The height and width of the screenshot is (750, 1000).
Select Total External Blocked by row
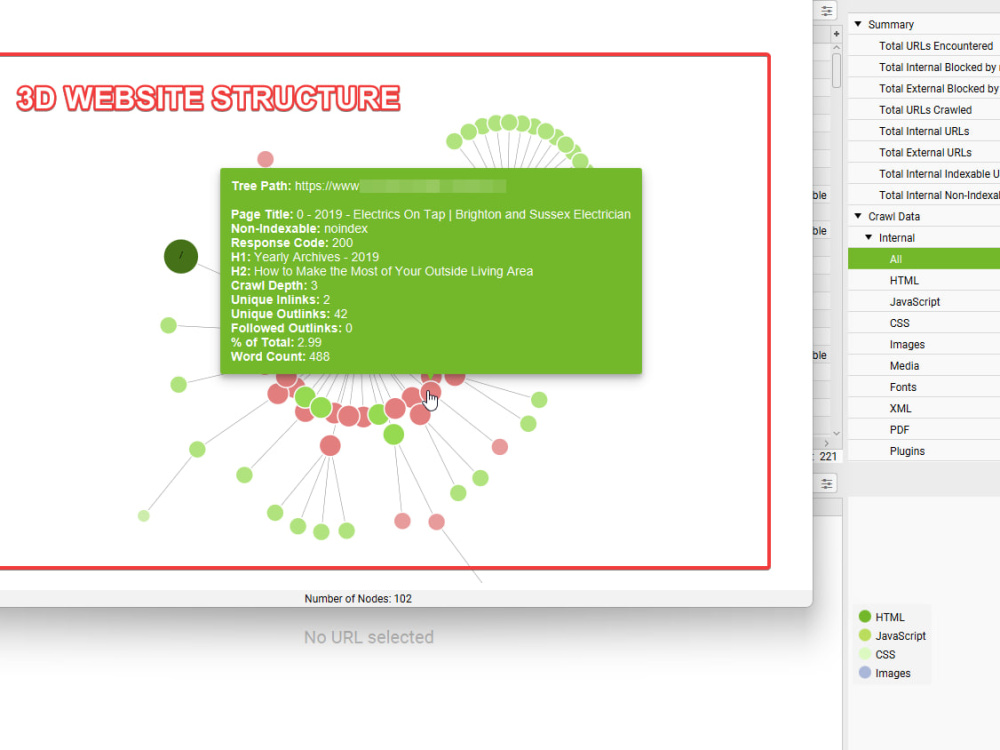pos(923,89)
